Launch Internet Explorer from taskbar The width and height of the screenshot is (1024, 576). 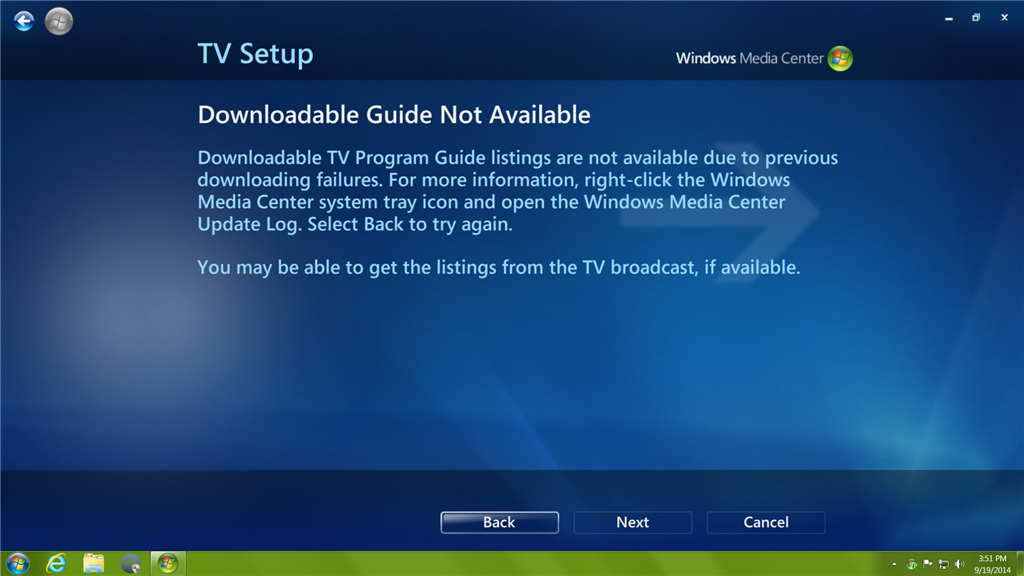click(x=56, y=564)
